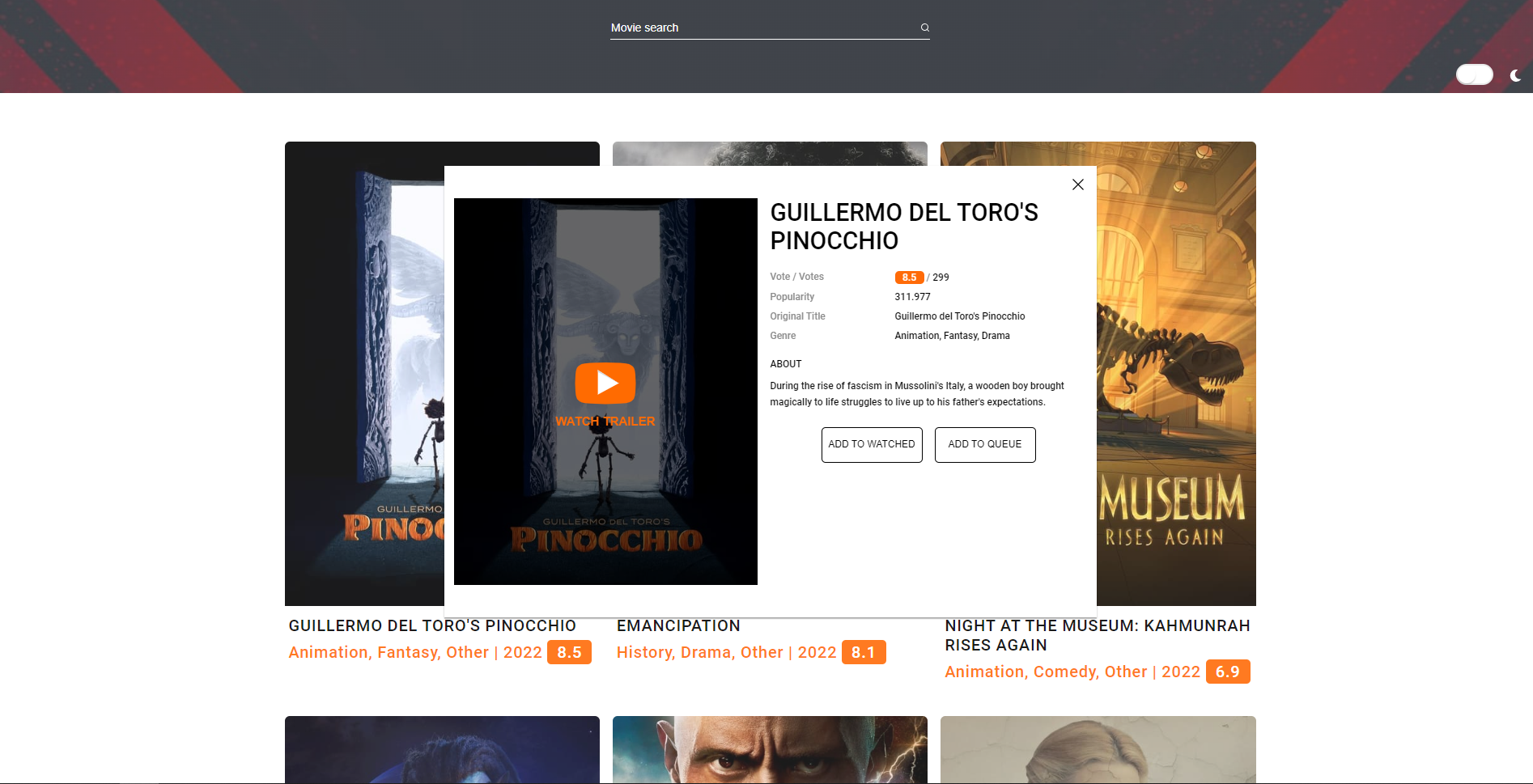
Task: Click the ABOUT heading in modal
Action: pos(785,364)
